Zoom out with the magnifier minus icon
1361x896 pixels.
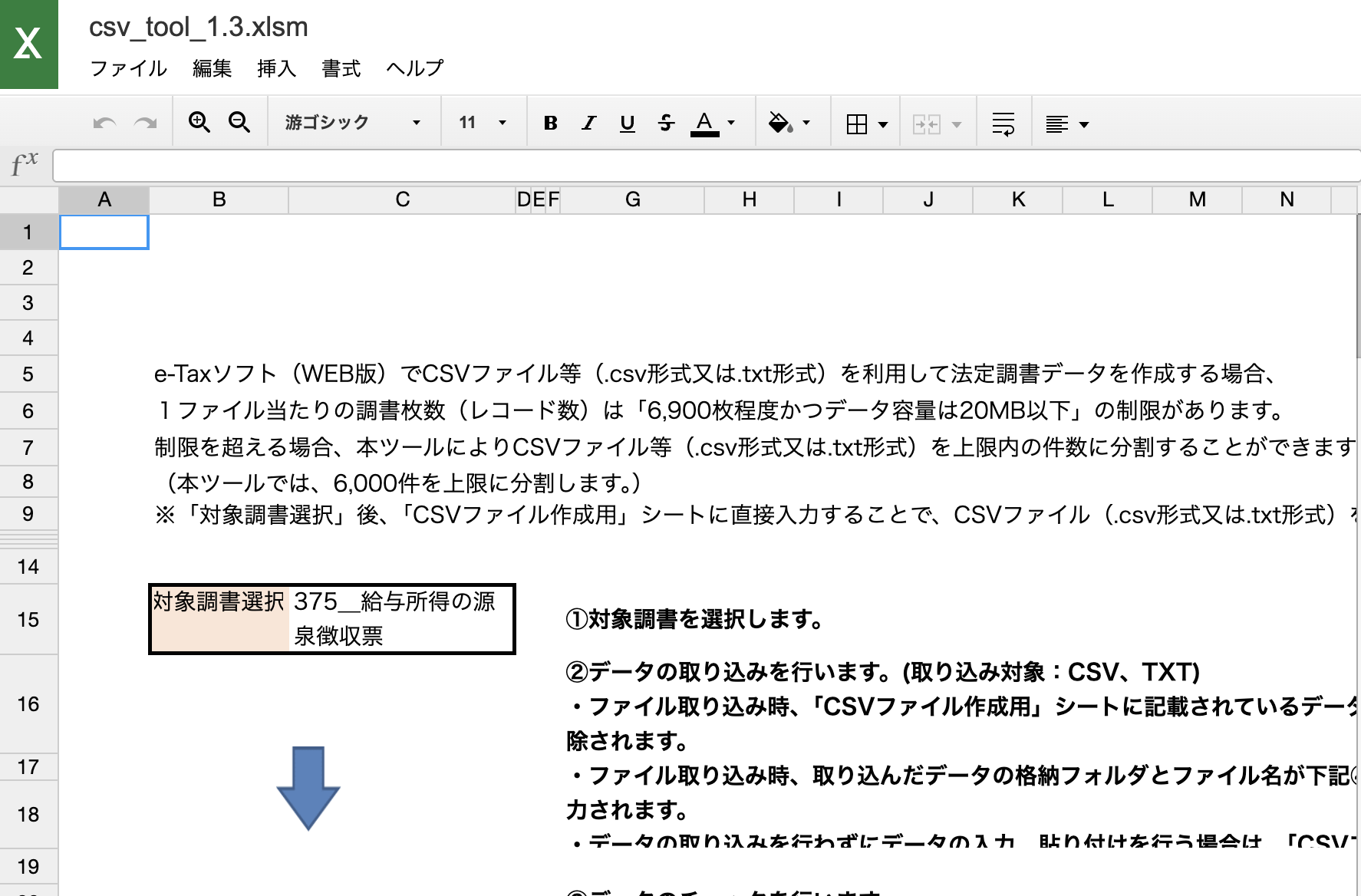[239, 123]
